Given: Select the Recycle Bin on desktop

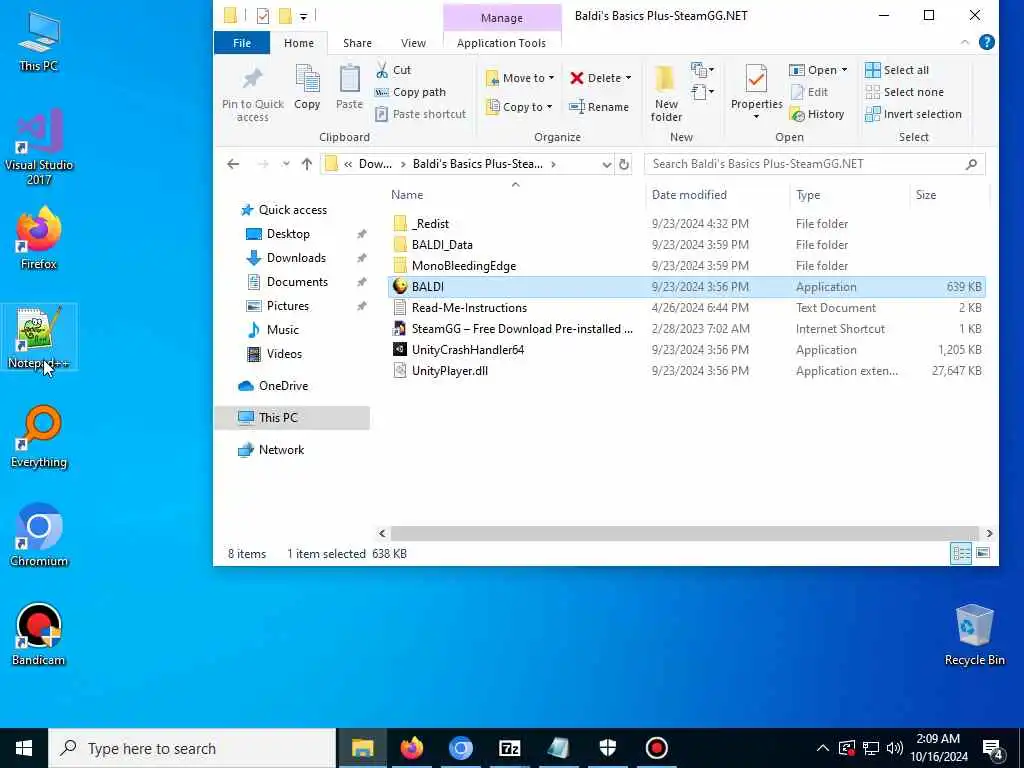Looking at the screenshot, I should [x=974, y=634].
